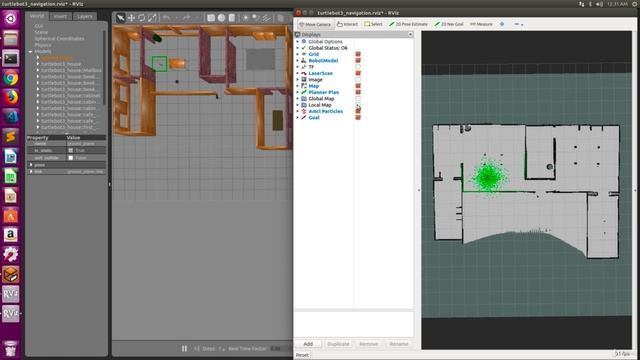This screenshot has width=640, height=360.
Task: Select the Map display row
Action: [x=313, y=86]
